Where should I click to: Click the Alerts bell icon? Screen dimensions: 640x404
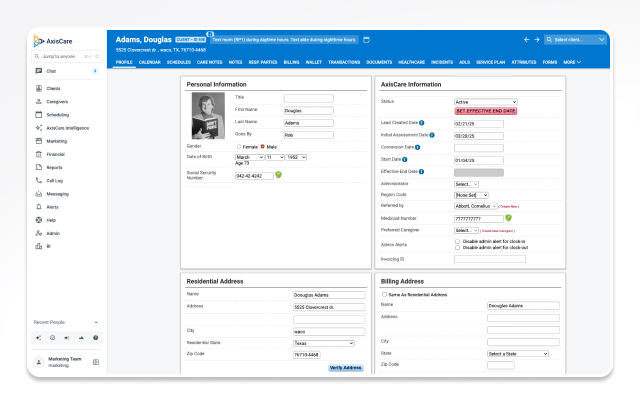click(x=36, y=206)
